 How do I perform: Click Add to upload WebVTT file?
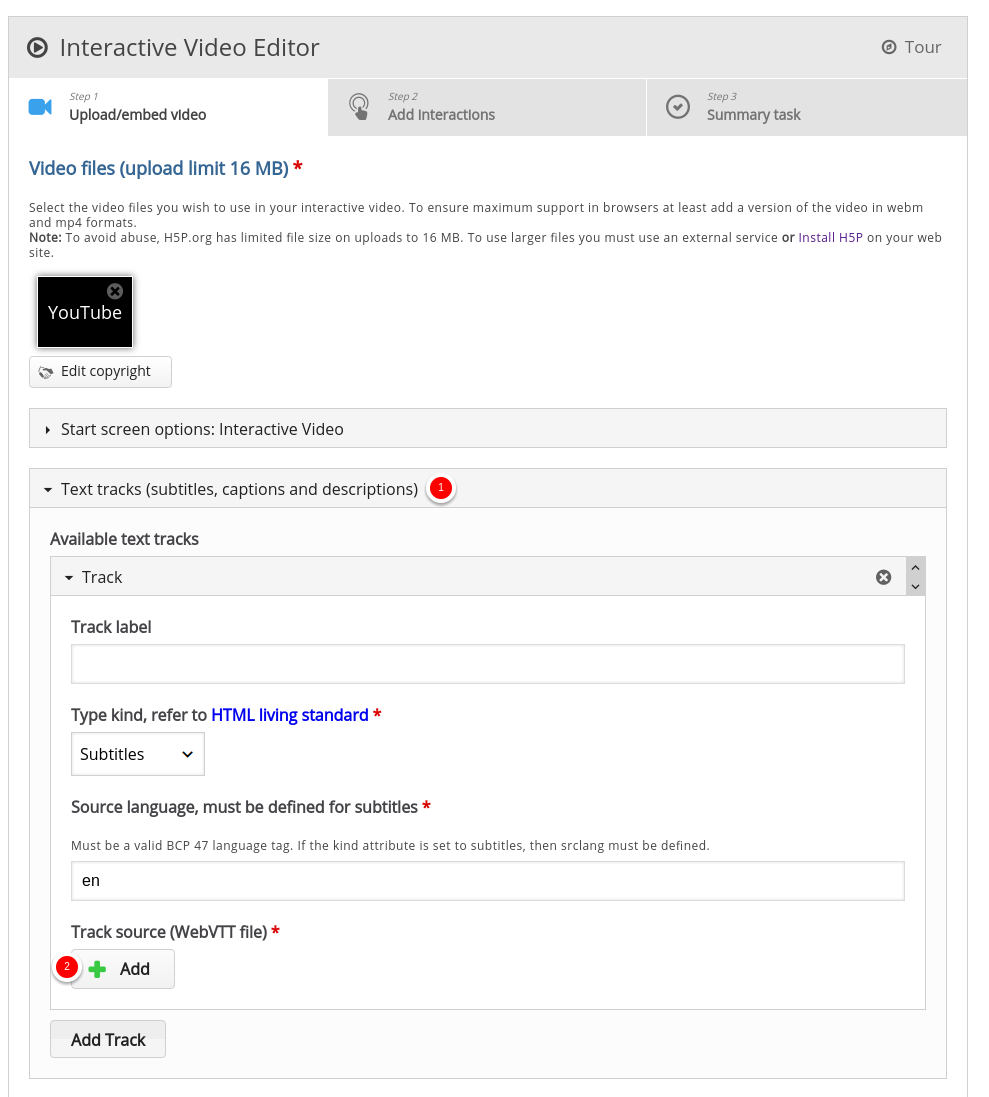123,969
